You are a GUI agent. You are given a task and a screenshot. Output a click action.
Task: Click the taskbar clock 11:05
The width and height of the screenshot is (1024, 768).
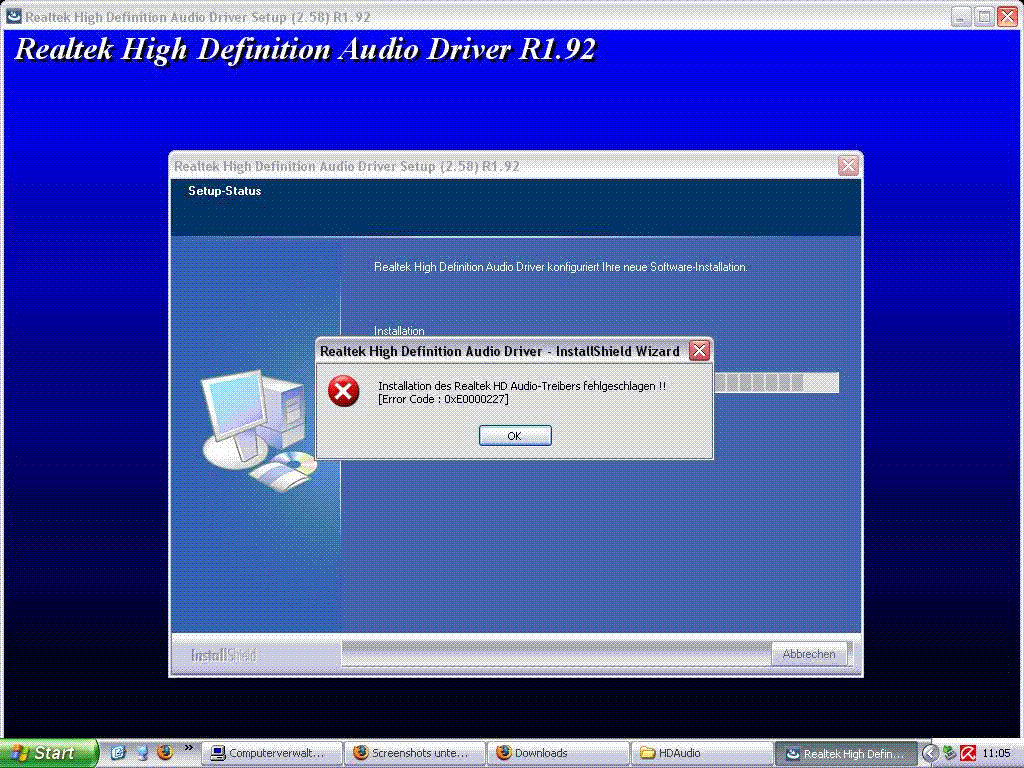(x=996, y=754)
